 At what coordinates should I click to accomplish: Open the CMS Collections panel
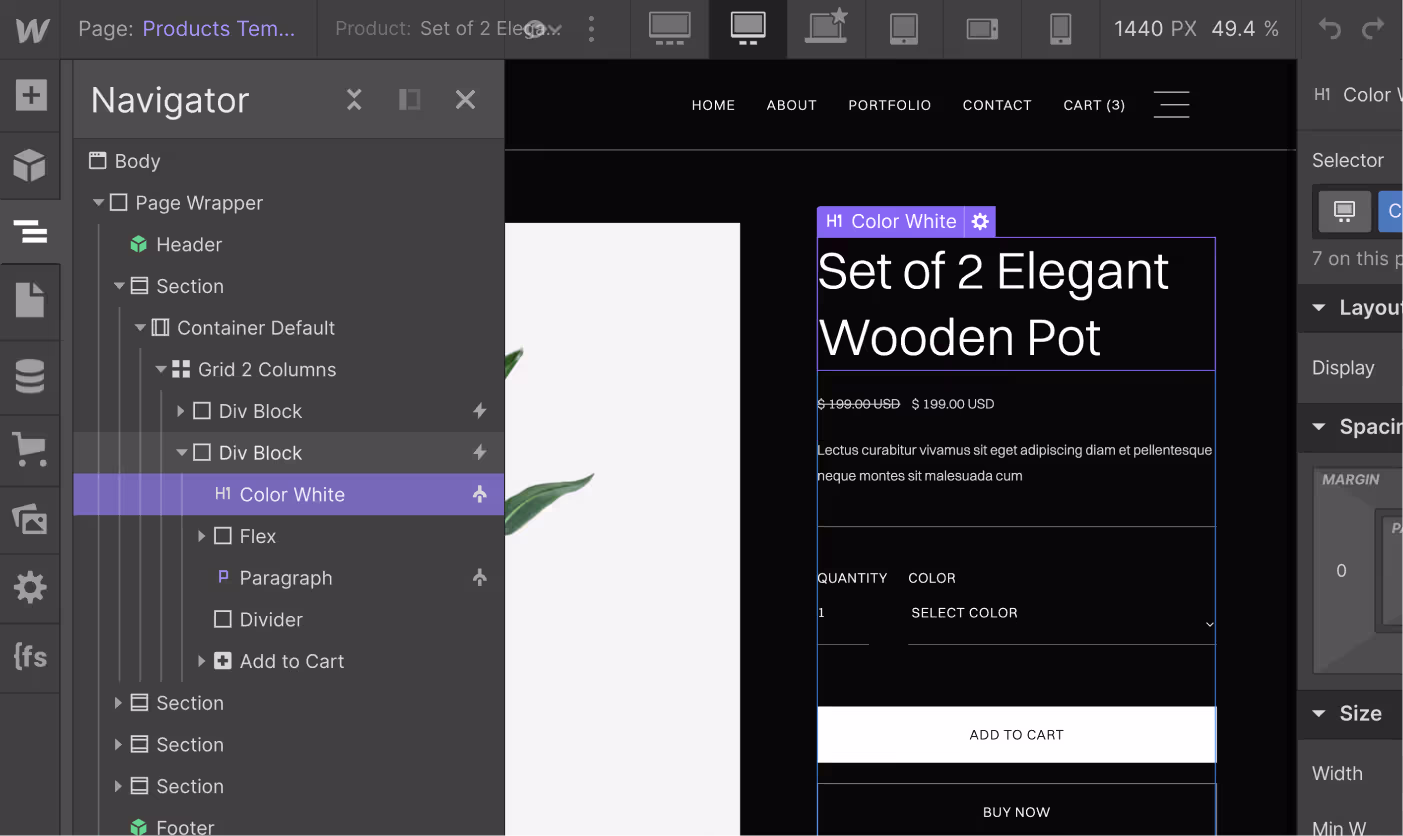pyautogui.click(x=30, y=377)
